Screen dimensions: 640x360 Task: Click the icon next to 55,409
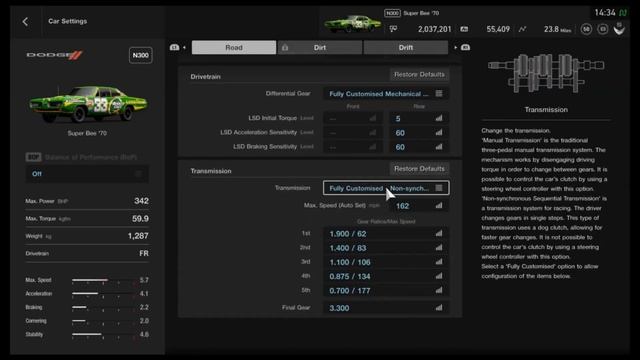(464, 29)
